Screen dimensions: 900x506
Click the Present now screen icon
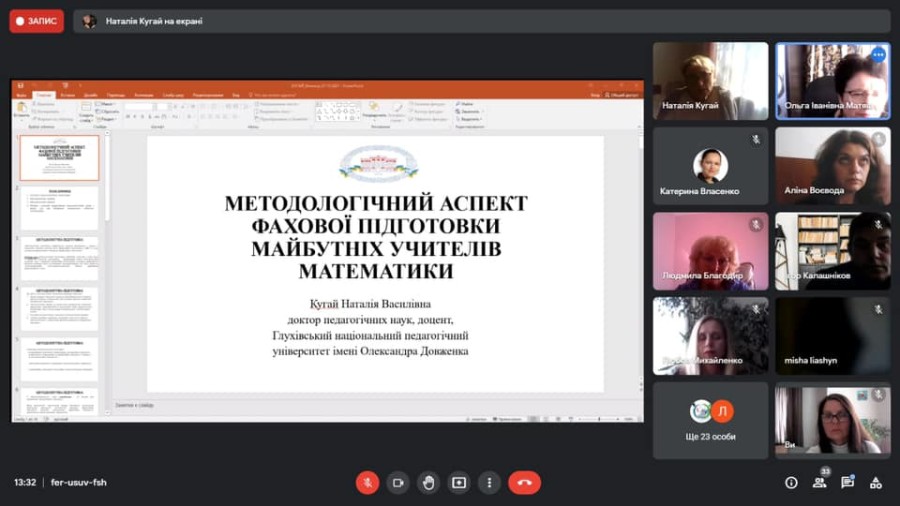[459, 482]
